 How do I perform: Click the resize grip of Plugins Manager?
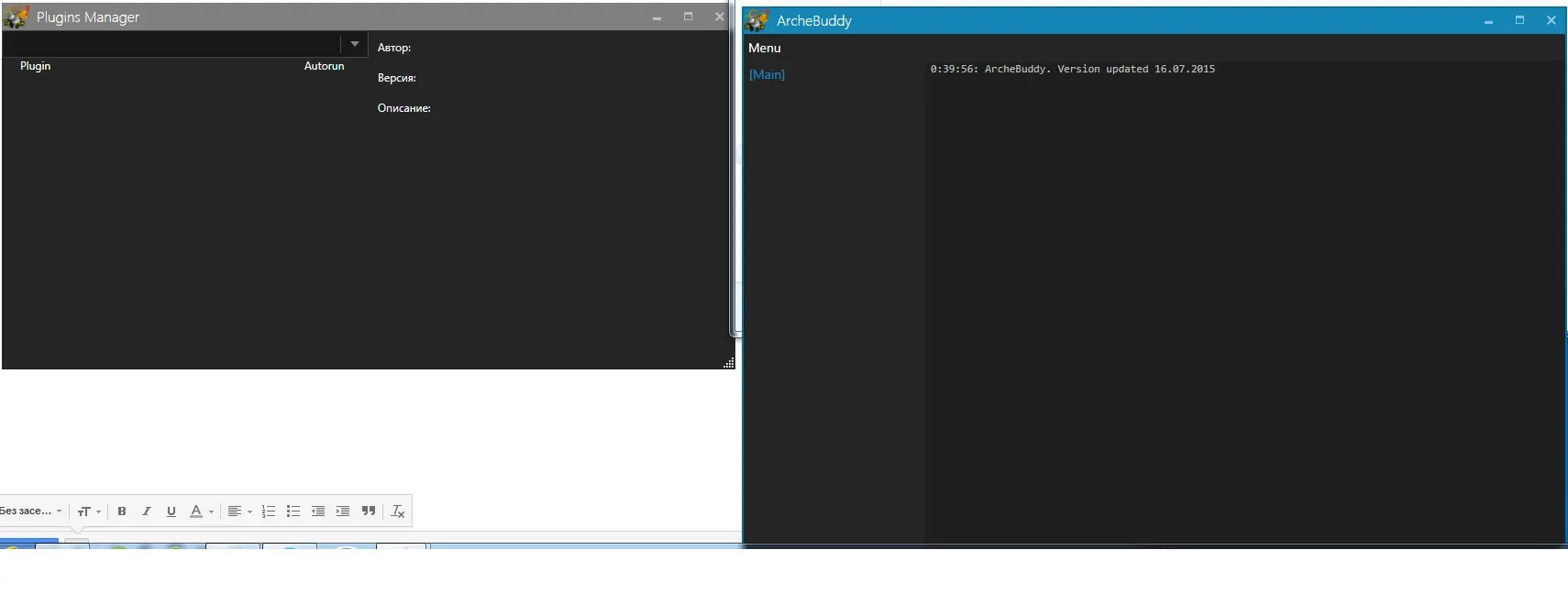[729, 363]
